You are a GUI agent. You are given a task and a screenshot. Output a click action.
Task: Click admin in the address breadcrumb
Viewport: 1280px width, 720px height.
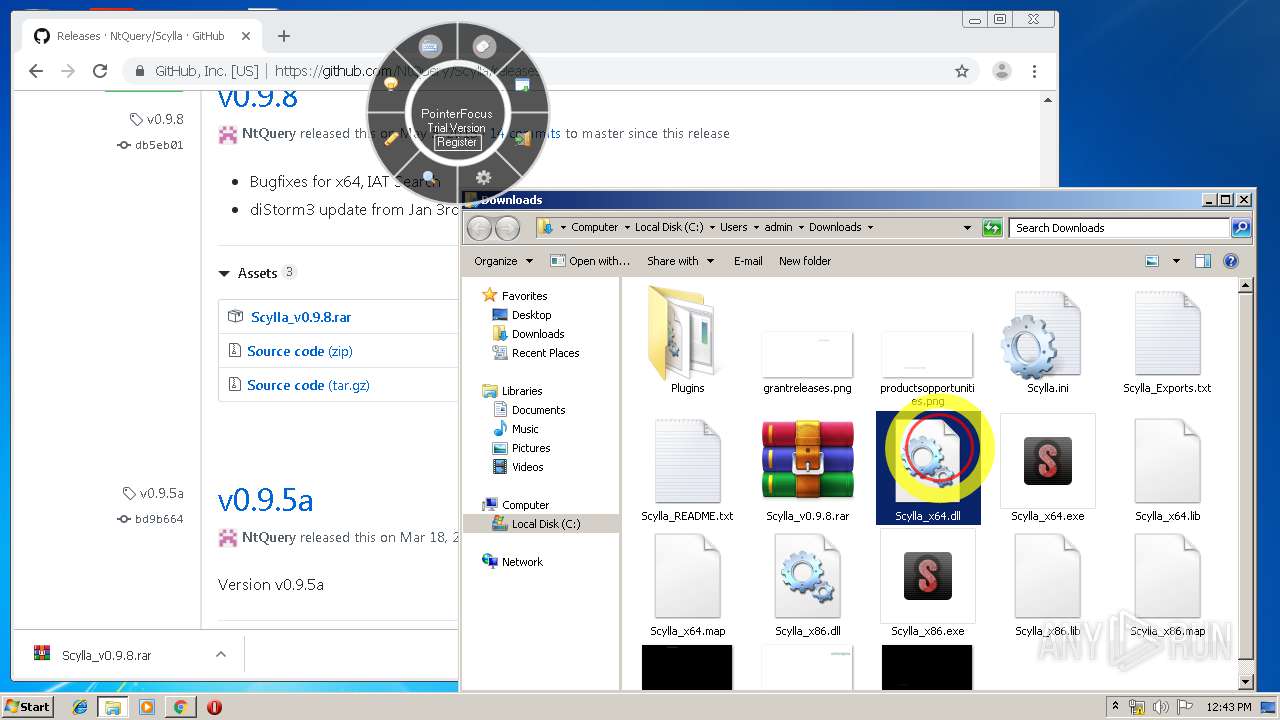778,227
